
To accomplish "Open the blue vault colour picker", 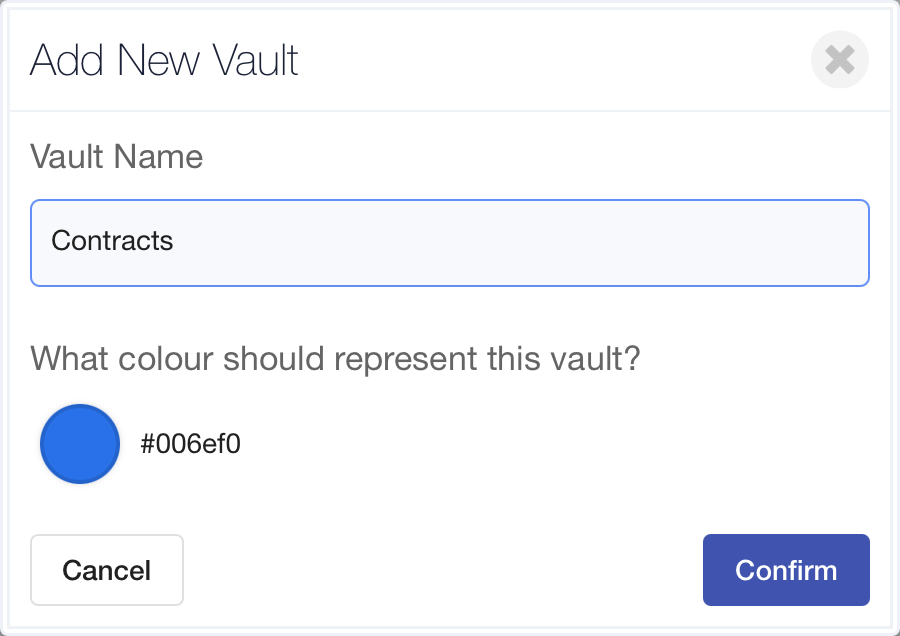I will [80, 444].
